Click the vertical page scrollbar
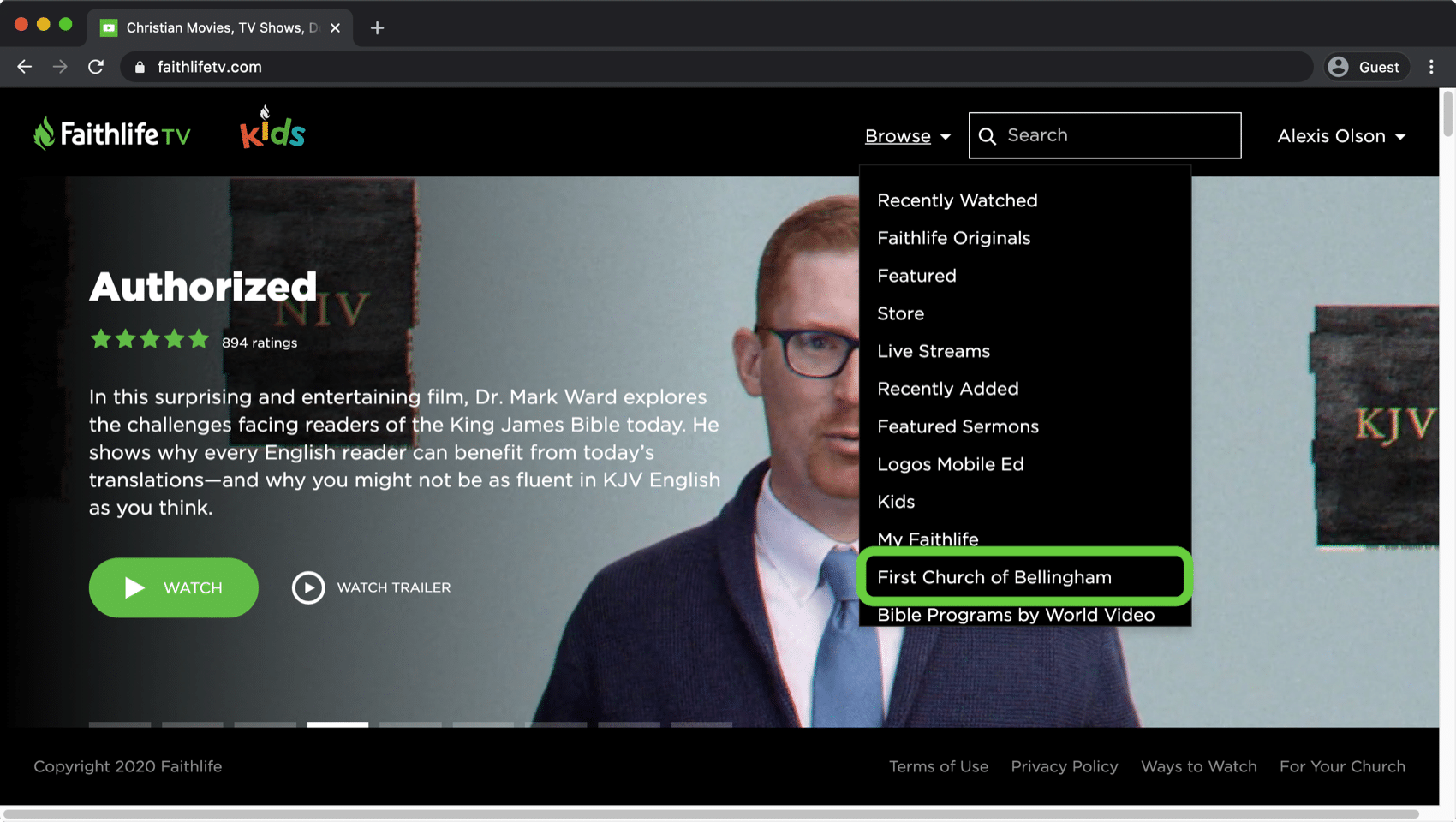Viewport: 1456px width, 822px height. coord(1447,113)
